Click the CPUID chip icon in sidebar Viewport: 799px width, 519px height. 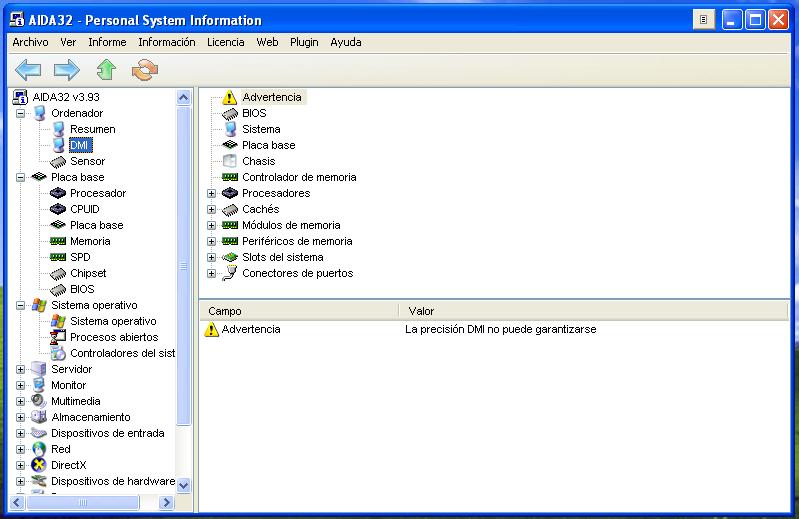pos(58,209)
